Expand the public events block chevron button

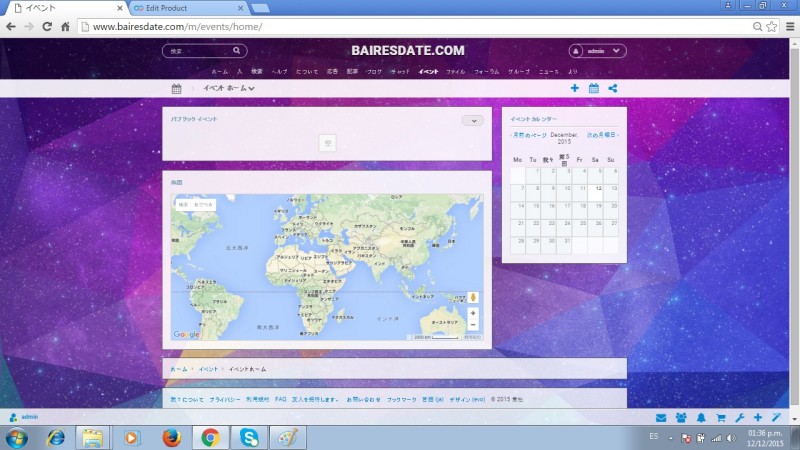[473, 121]
